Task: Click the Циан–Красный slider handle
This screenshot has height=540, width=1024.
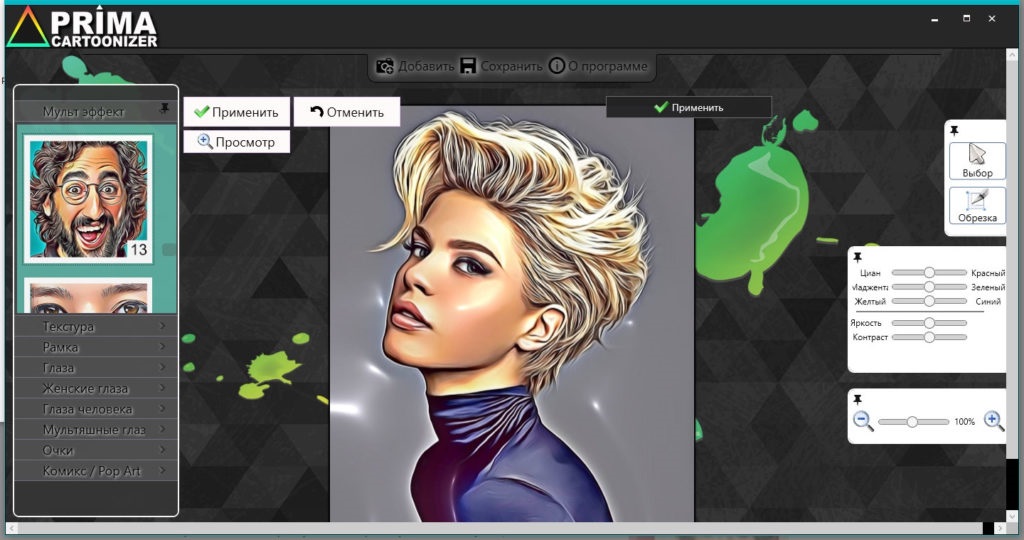Action: point(929,272)
